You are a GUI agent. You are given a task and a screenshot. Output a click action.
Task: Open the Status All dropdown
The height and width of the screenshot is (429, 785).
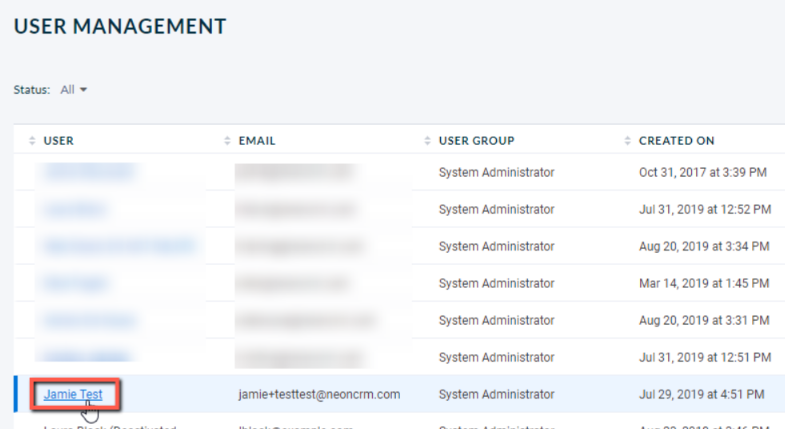[x=74, y=90]
